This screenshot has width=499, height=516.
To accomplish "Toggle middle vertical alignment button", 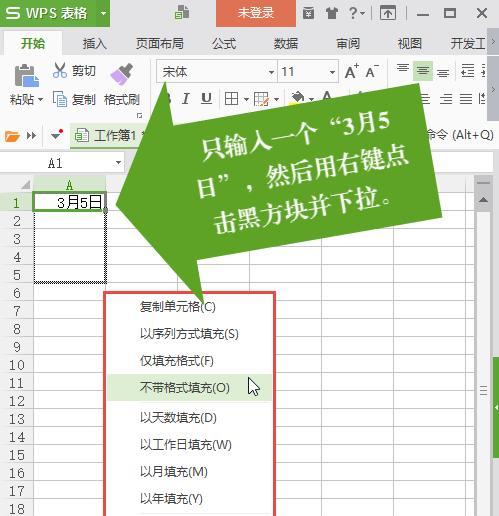I will coord(423,71).
